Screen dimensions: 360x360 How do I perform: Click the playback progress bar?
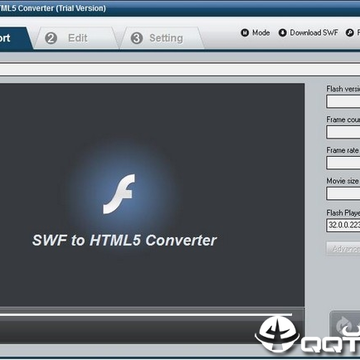[146, 314]
